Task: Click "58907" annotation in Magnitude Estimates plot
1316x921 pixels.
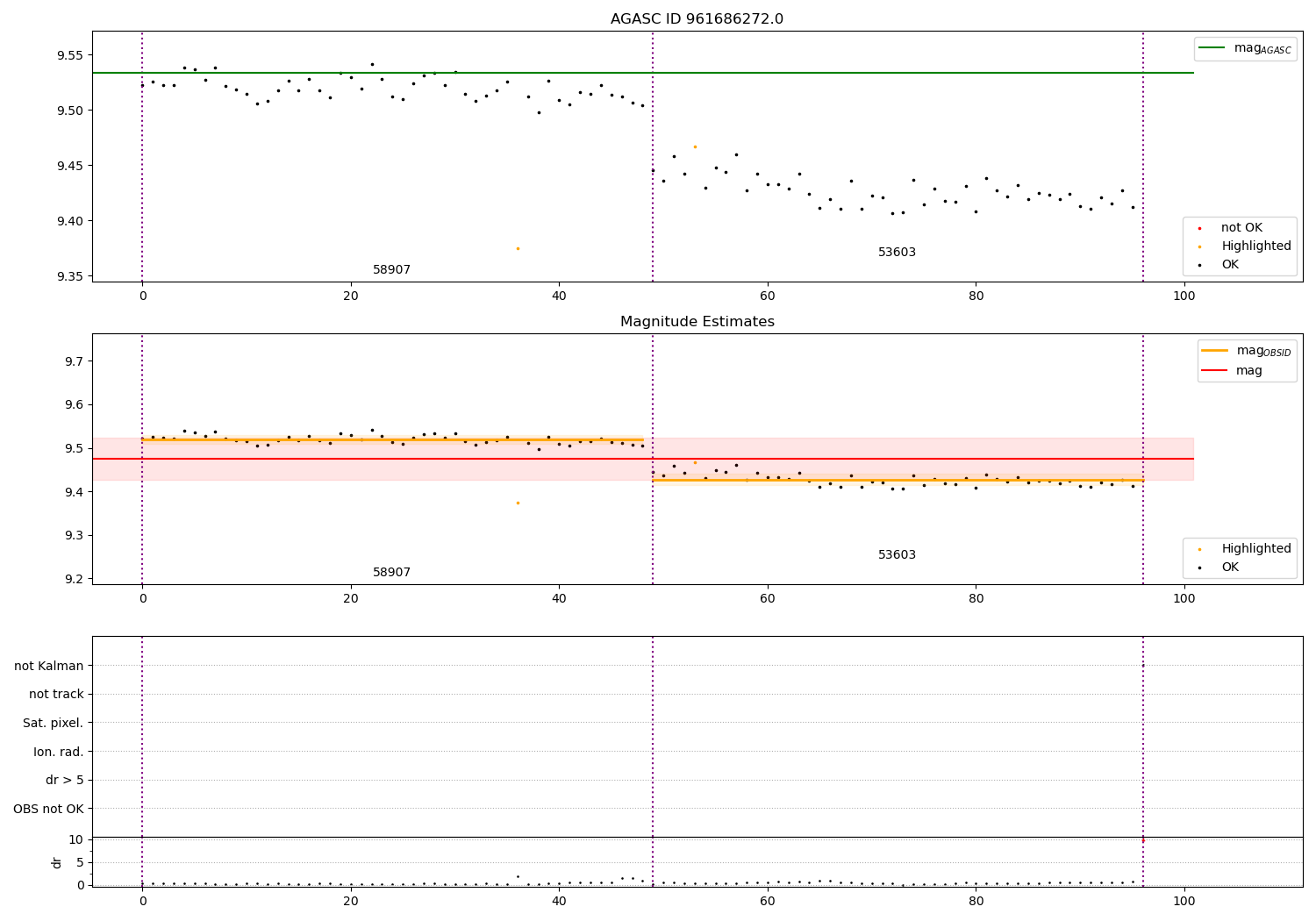Action: pyautogui.click(x=391, y=573)
